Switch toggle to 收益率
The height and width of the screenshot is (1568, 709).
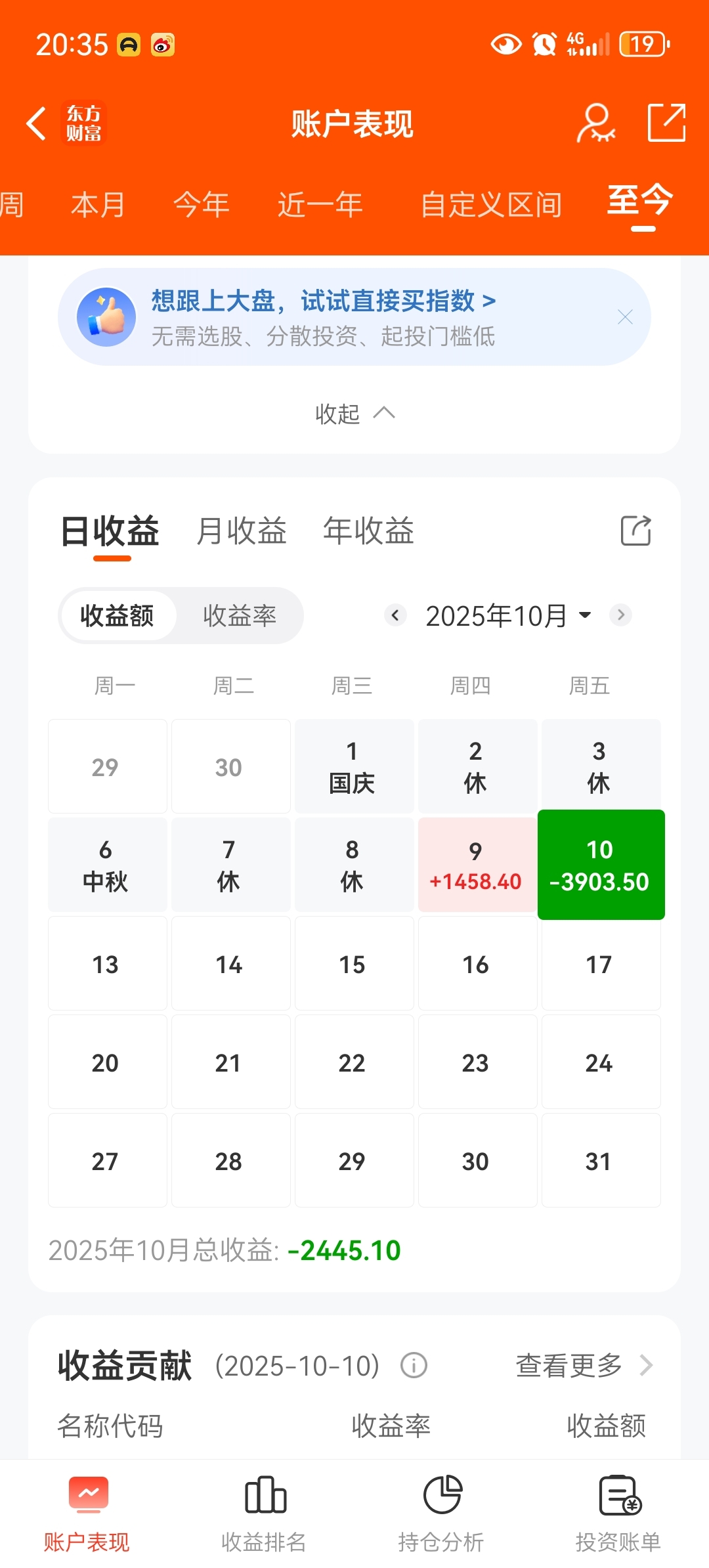[x=240, y=616]
